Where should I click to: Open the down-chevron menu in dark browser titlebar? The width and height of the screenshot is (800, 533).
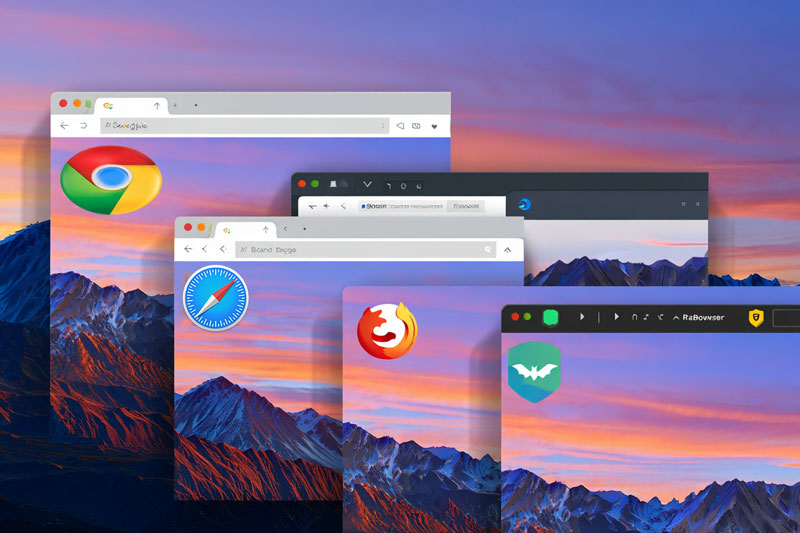click(x=367, y=185)
